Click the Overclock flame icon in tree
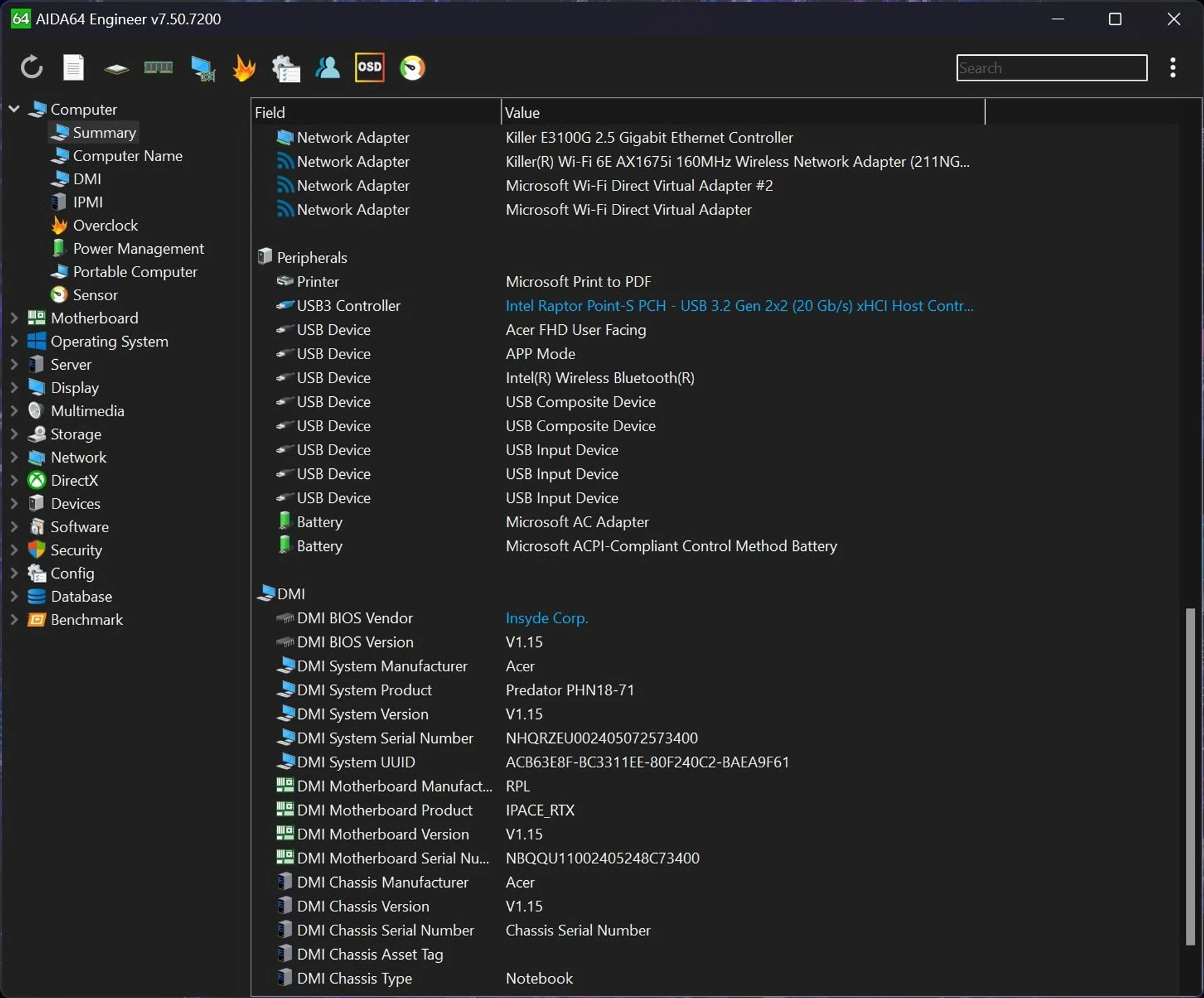The height and width of the screenshot is (998, 1204). (59, 225)
